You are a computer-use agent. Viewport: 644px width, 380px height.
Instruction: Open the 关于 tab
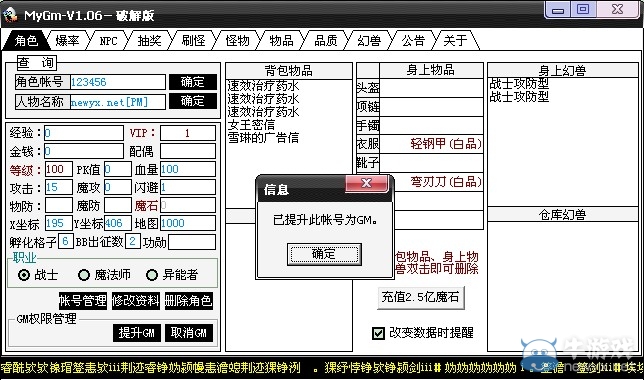pyautogui.click(x=455, y=40)
